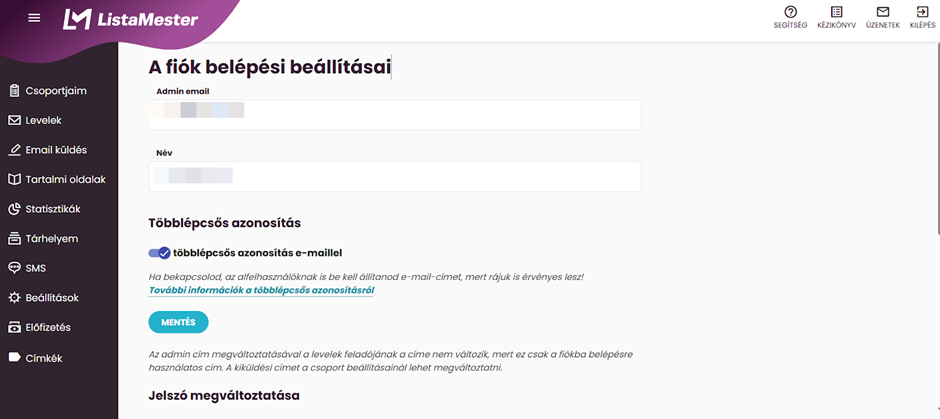Open Tárhelyem storage menu item

(x=52, y=239)
